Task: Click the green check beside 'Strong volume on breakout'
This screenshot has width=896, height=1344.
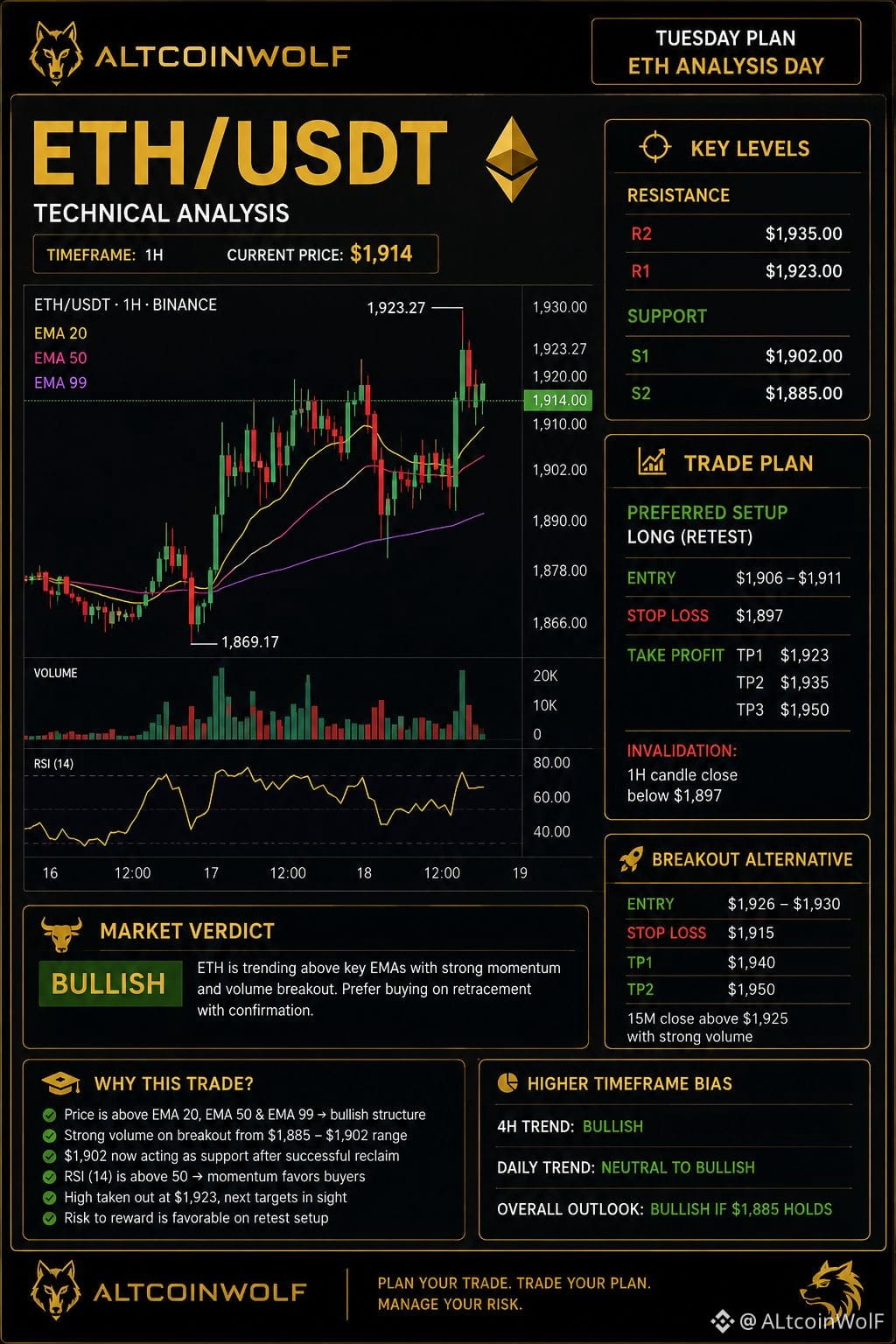Action: [50, 1136]
